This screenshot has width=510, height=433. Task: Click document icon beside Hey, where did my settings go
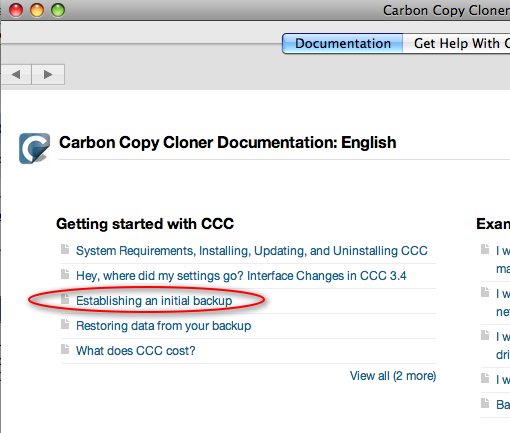(x=65, y=274)
